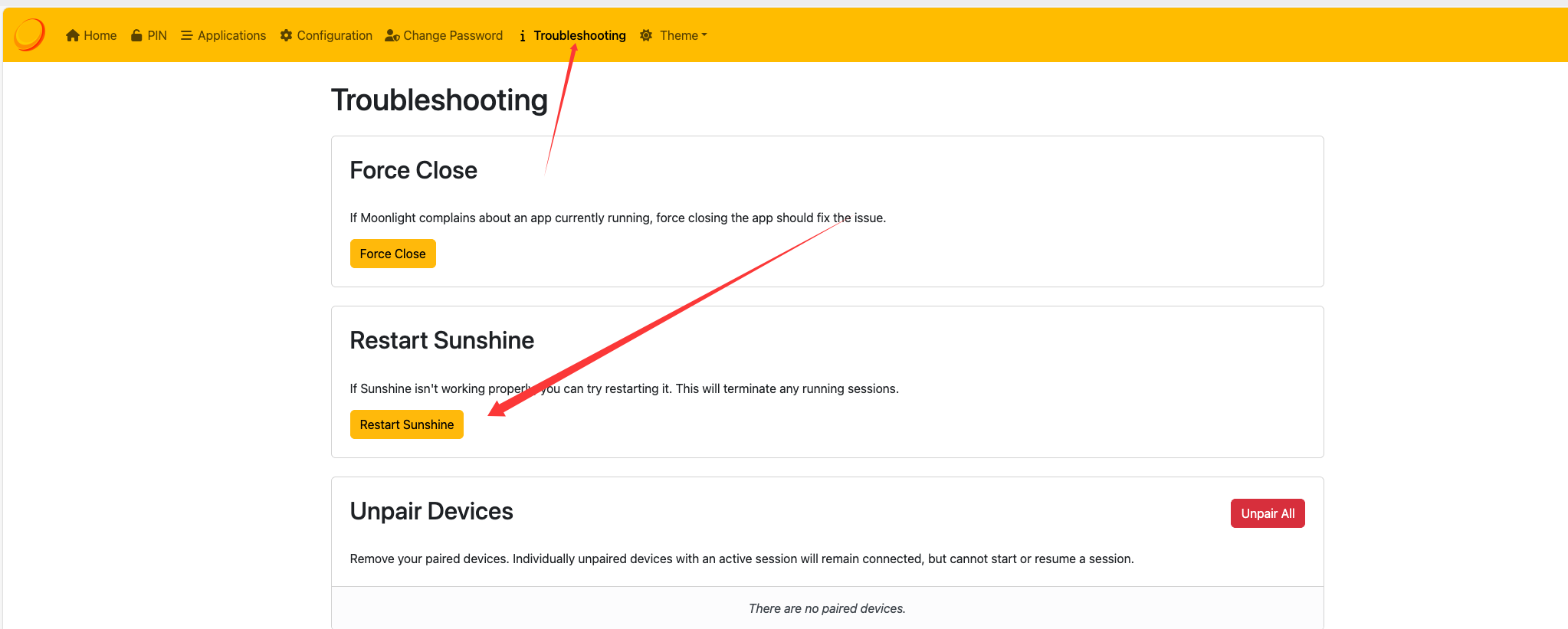Click the Home house icon

[x=73, y=35]
